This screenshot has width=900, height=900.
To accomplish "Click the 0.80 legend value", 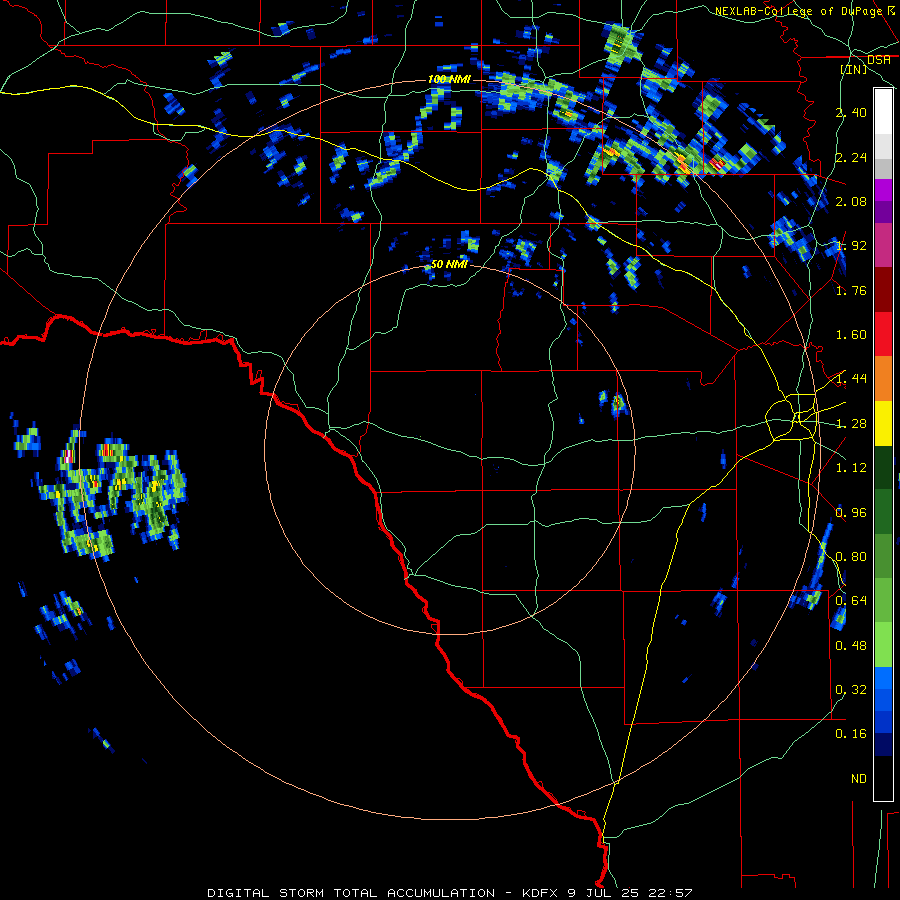I will click(851, 557).
